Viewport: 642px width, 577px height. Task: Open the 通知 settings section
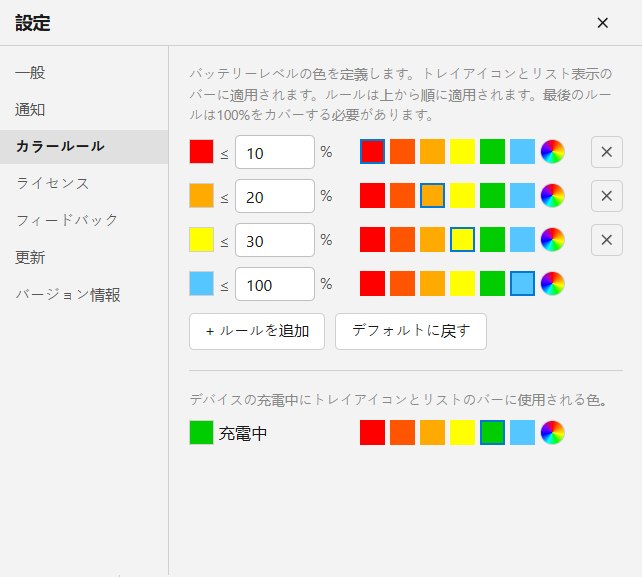(84, 110)
